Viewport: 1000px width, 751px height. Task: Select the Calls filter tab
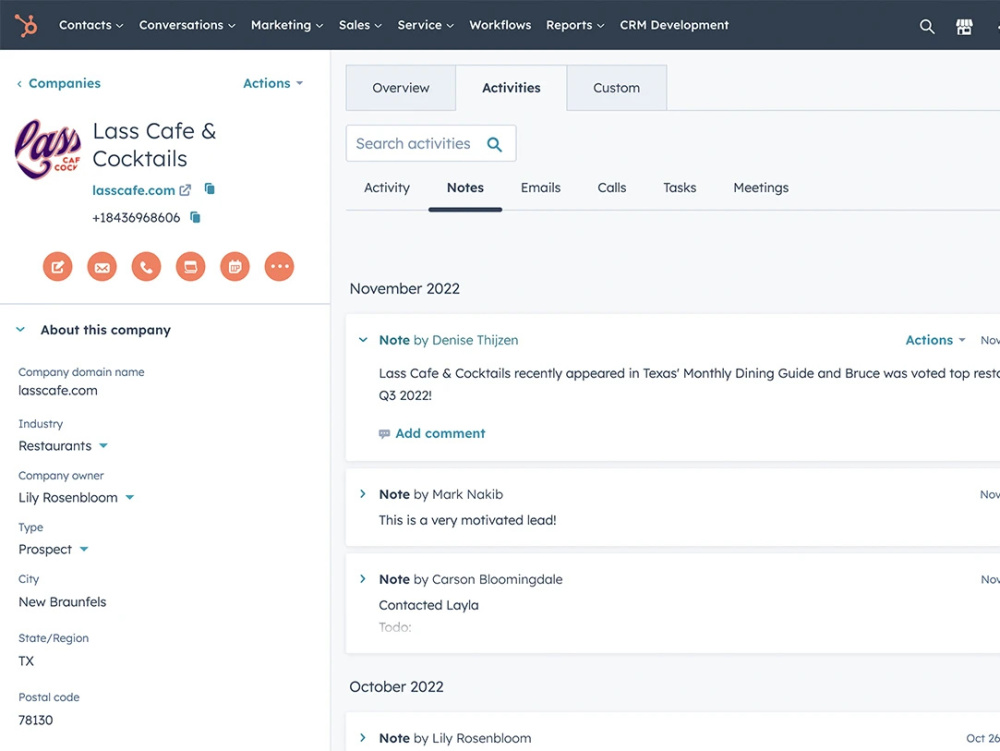click(612, 188)
